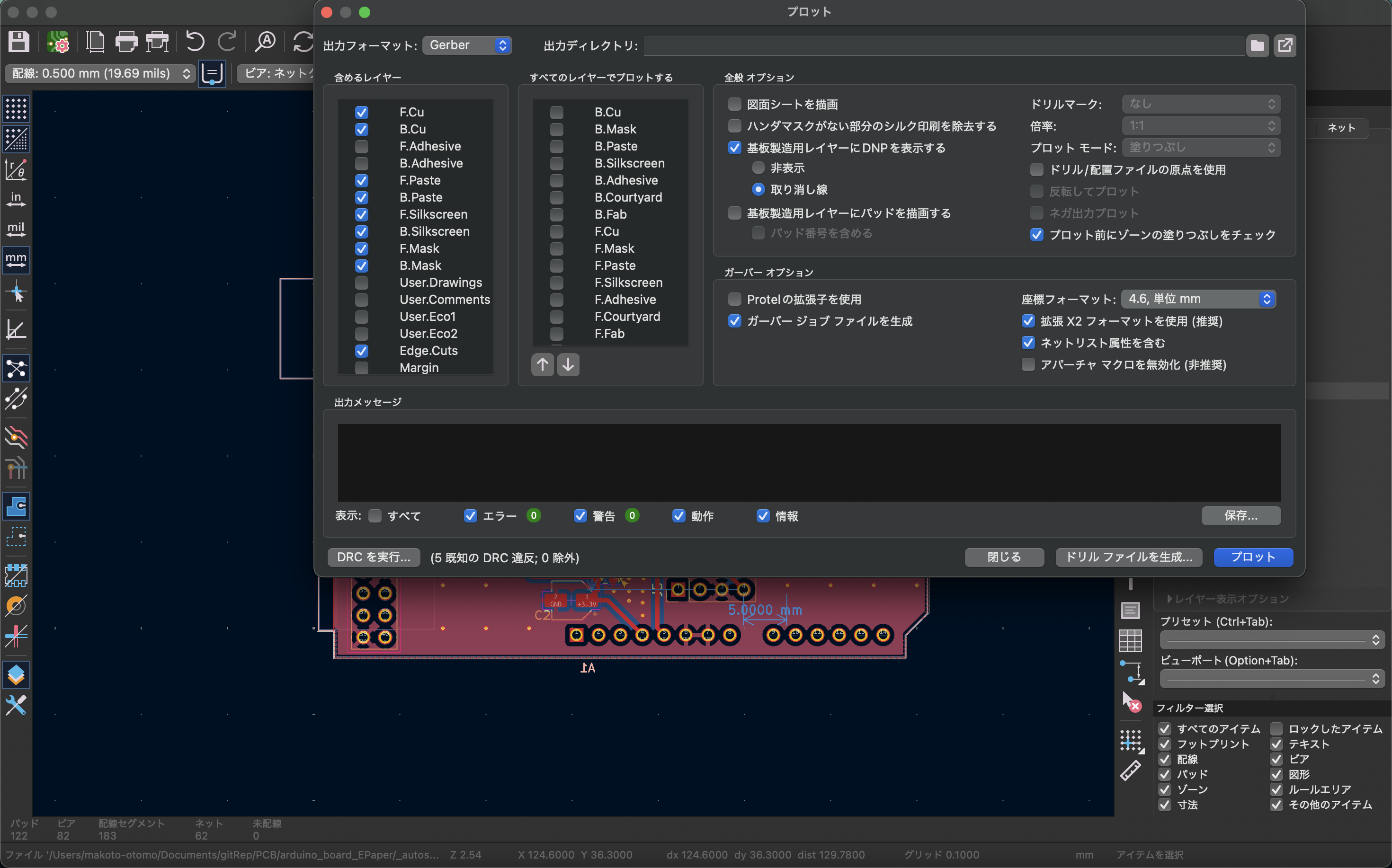Switch to the ネット tab

pos(1340,128)
